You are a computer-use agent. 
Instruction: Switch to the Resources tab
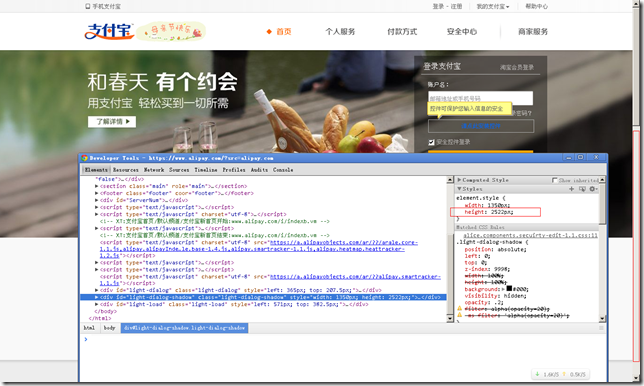coord(126,170)
